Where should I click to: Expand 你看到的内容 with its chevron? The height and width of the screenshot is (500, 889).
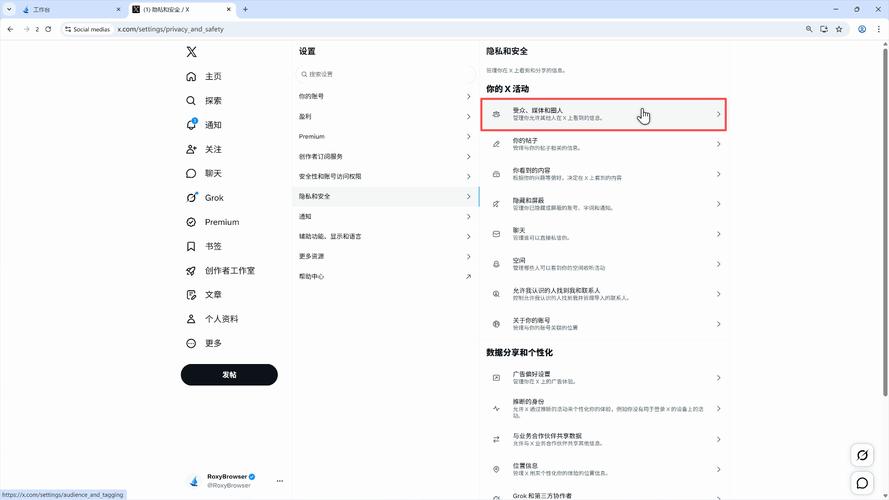pyautogui.click(x=718, y=174)
